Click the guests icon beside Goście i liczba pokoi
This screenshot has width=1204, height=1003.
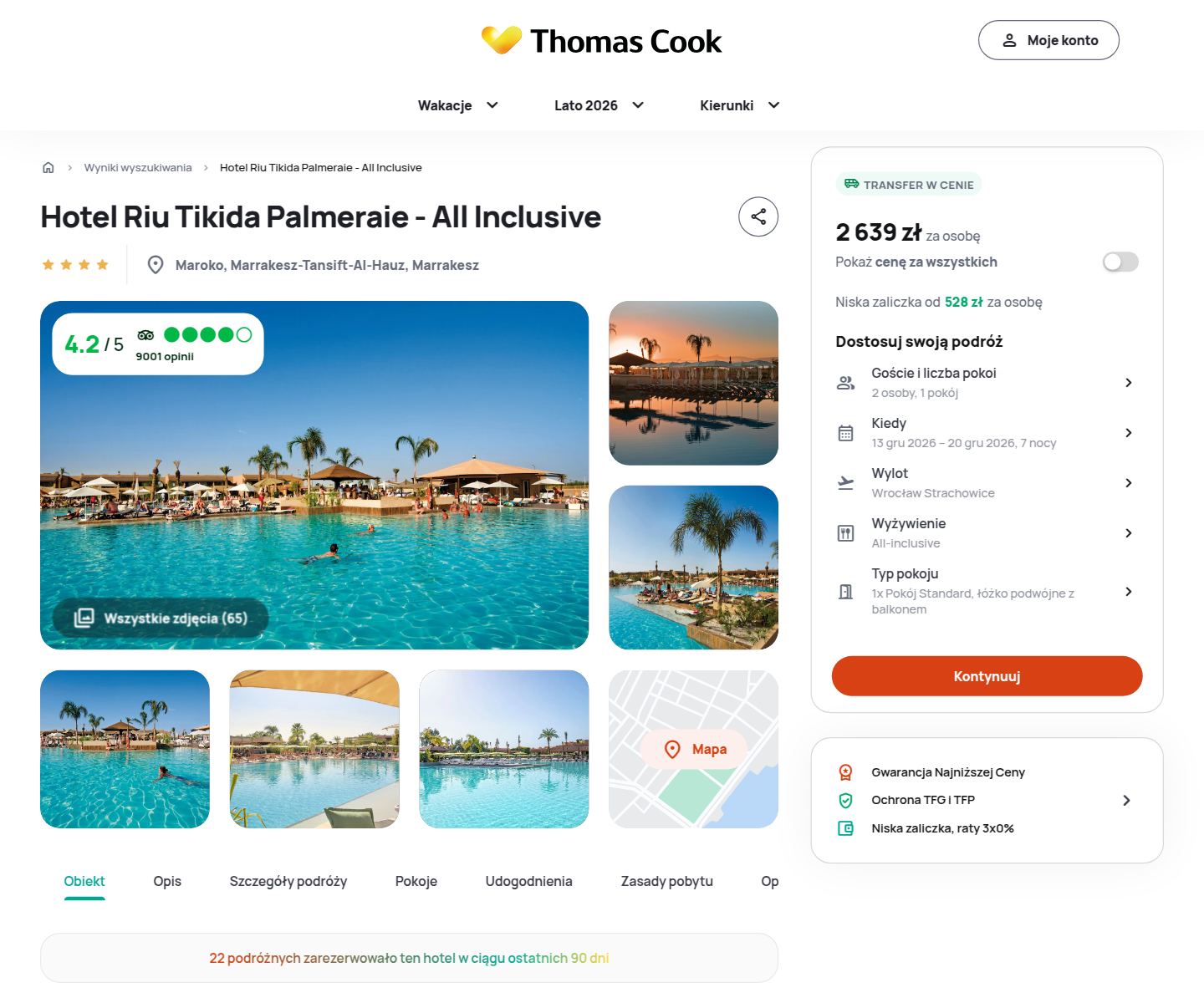846,383
